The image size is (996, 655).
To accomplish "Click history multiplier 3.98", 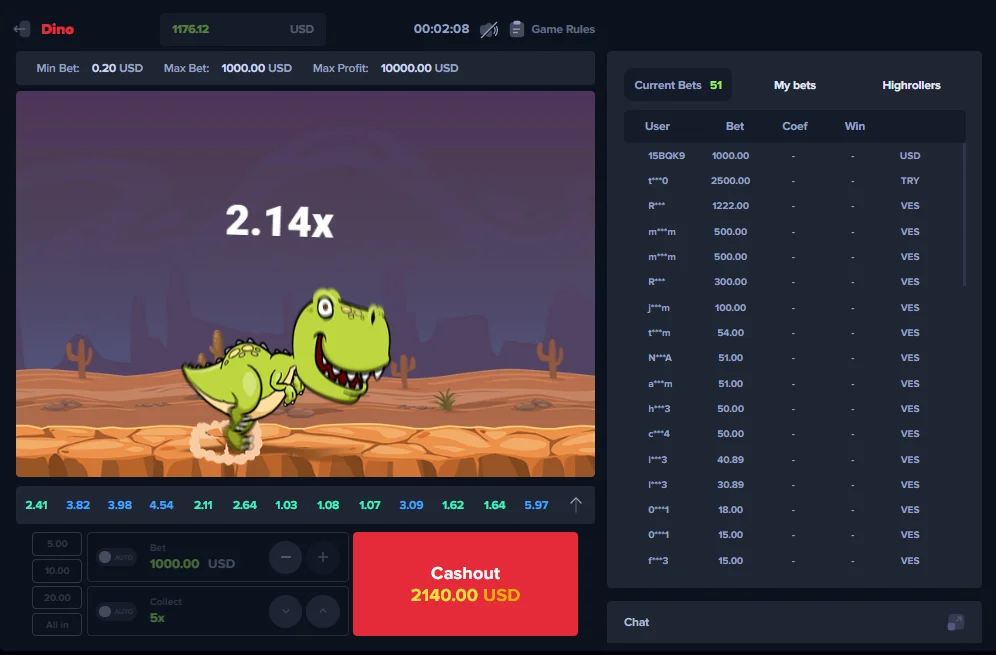I will coord(119,505).
